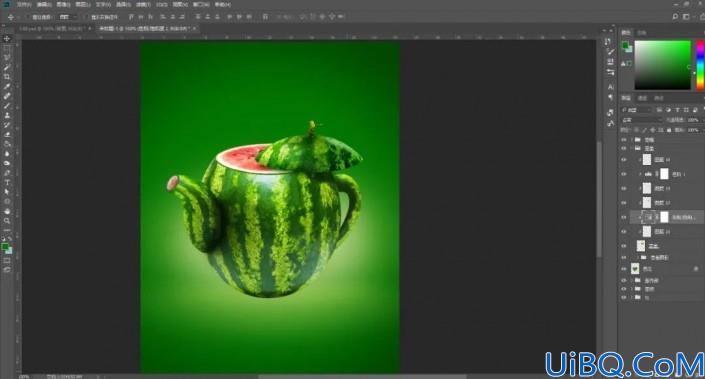Select the Blur tool
Image resolution: width=705 pixels, height=379 pixels.
coord(7,154)
